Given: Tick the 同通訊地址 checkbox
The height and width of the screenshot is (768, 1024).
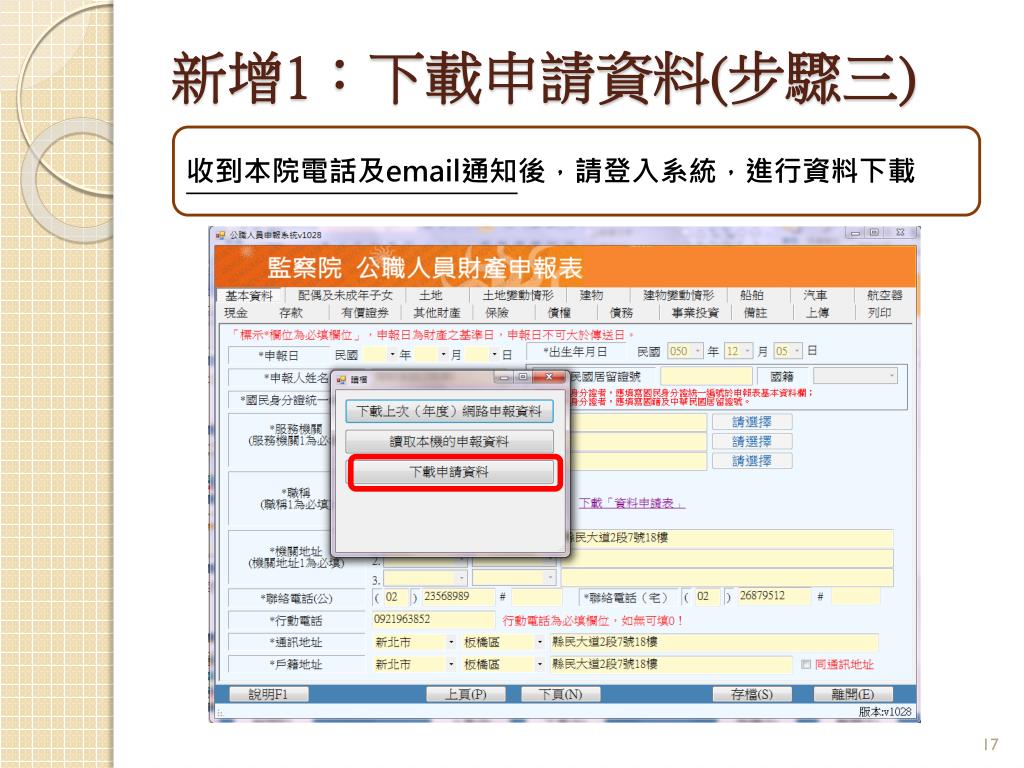Looking at the screenshot, I should point(806,664).
